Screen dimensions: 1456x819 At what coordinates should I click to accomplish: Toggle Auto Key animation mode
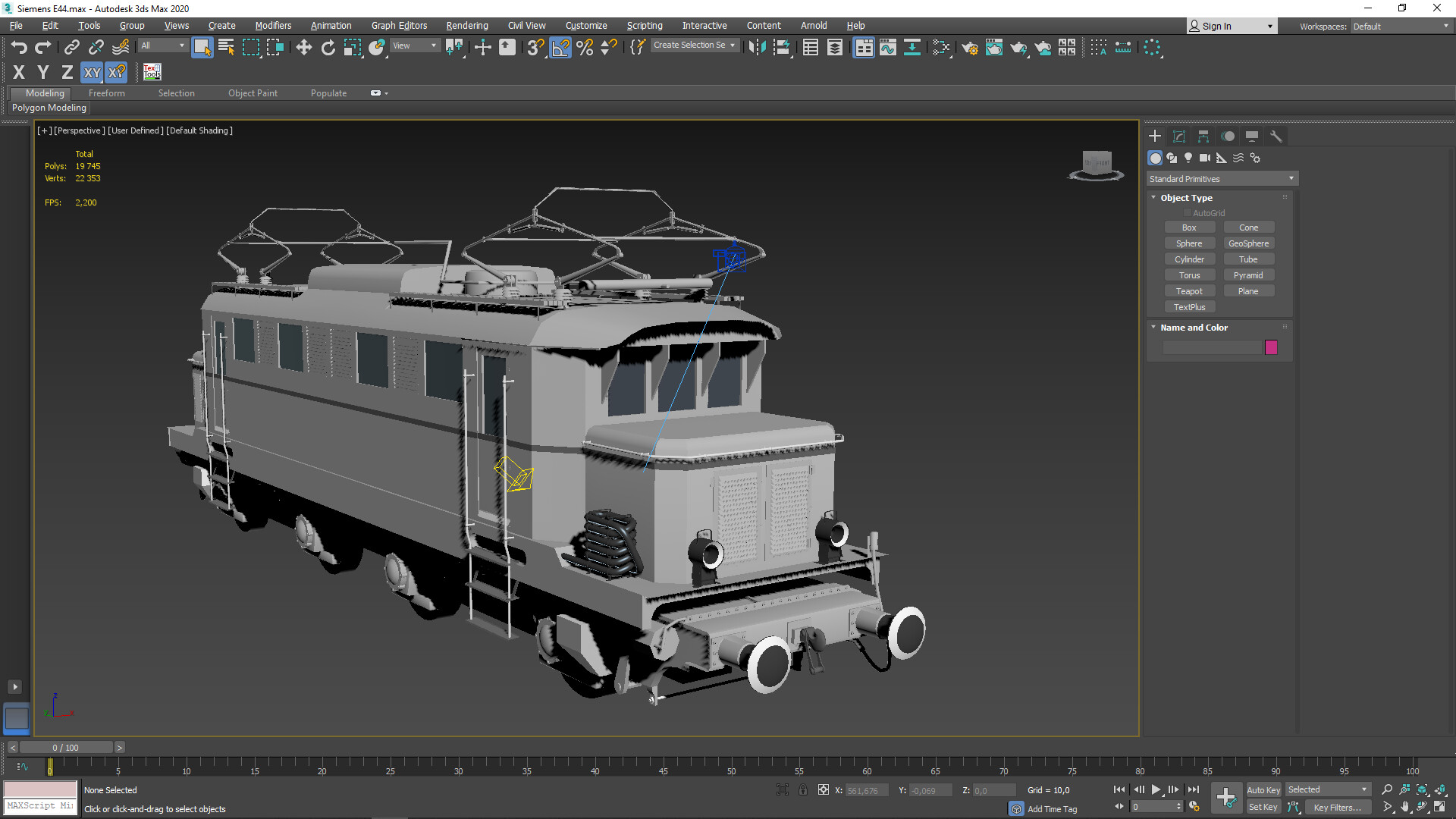pyautogui.click(x=1263, y=789)
